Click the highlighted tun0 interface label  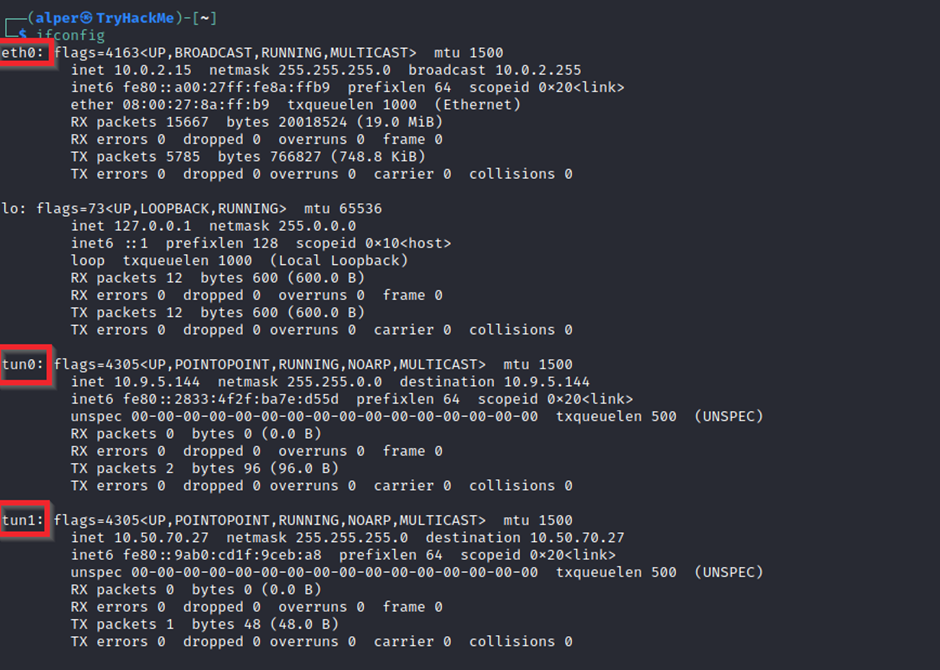24,365
